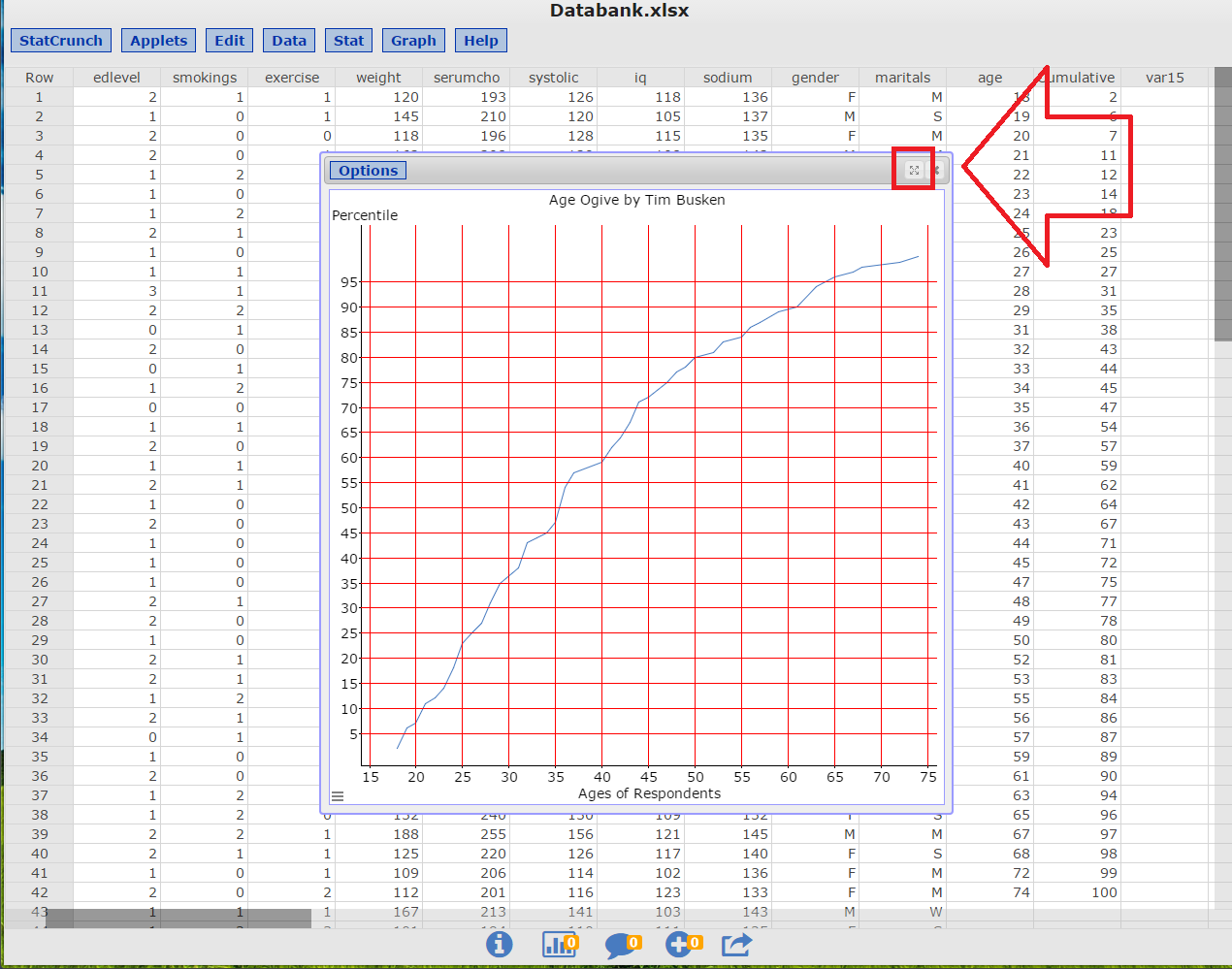
Task: Select the exercise column header
Action: pyautogui.click(x=292, y=78)
